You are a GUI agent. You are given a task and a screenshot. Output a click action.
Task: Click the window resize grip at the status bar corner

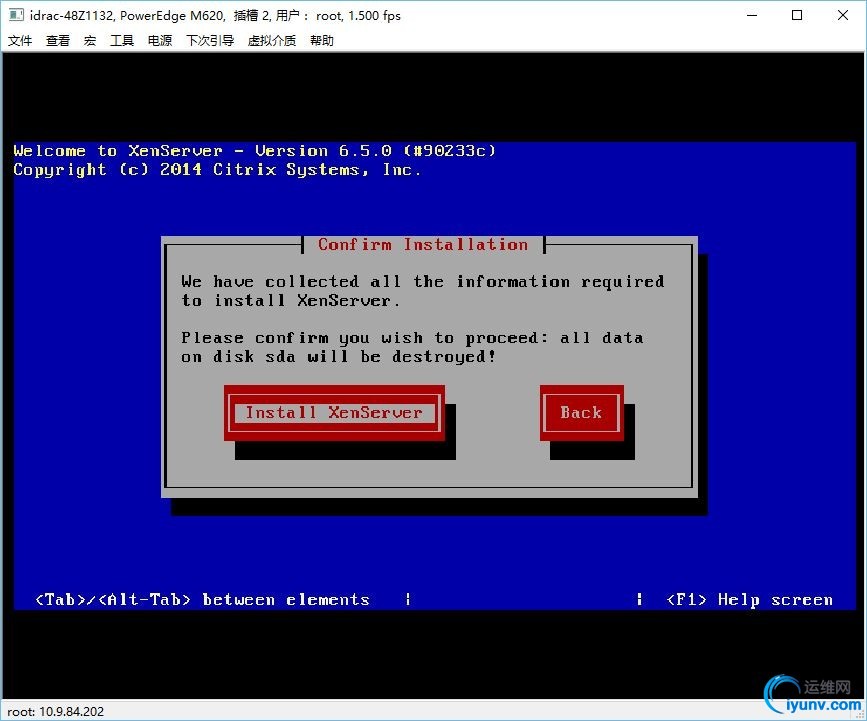coord(859,714)
